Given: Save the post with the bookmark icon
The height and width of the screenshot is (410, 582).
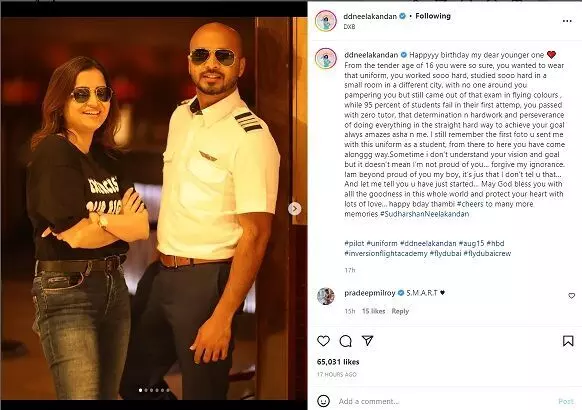Looking at the screenshot, I should [x=568, y=341].
